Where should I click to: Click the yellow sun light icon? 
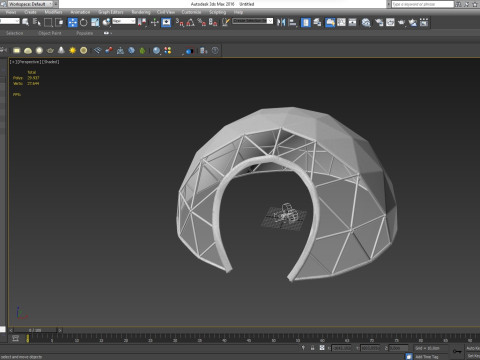(x=72, y=50)
